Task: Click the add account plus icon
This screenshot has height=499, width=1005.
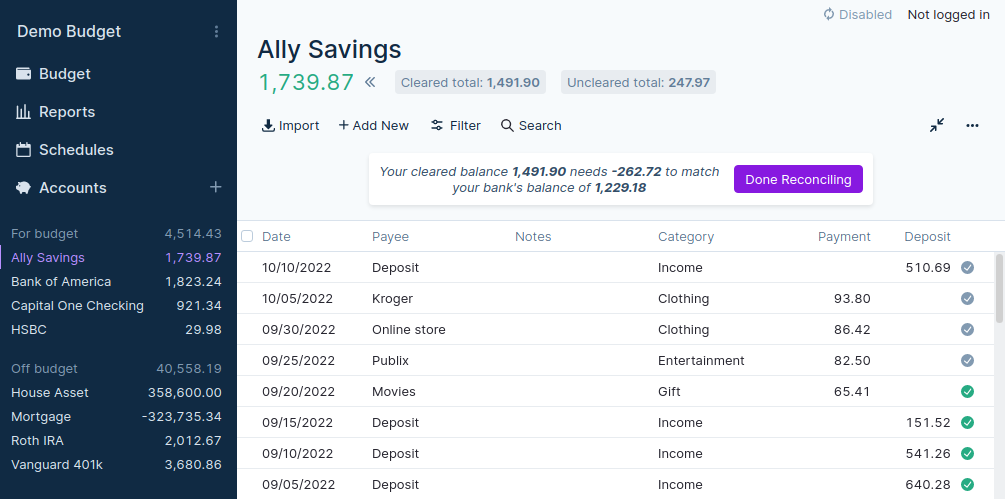Action: 215,187
